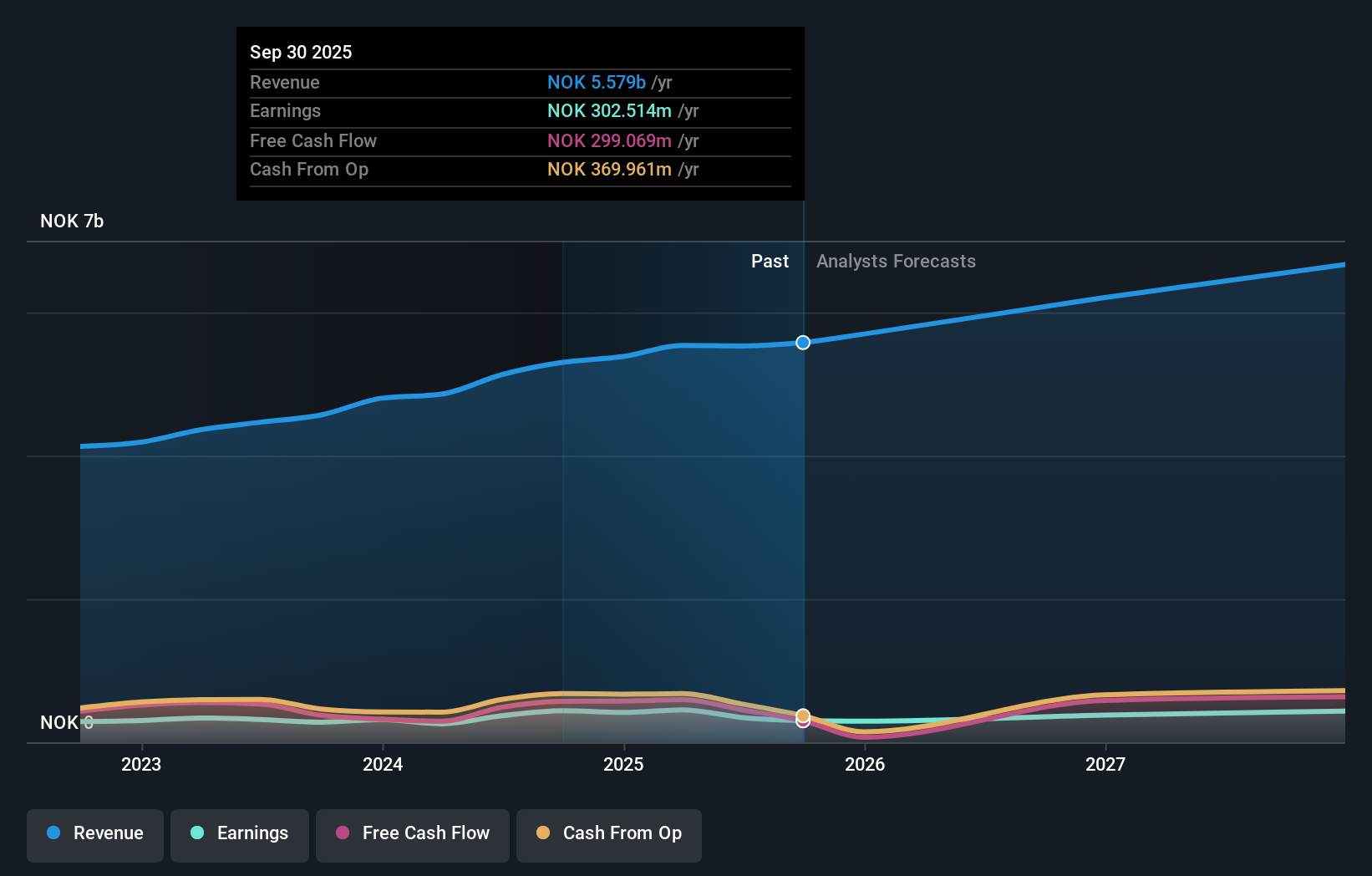Select the Analysts Forecasts label

tap(896, 262)
